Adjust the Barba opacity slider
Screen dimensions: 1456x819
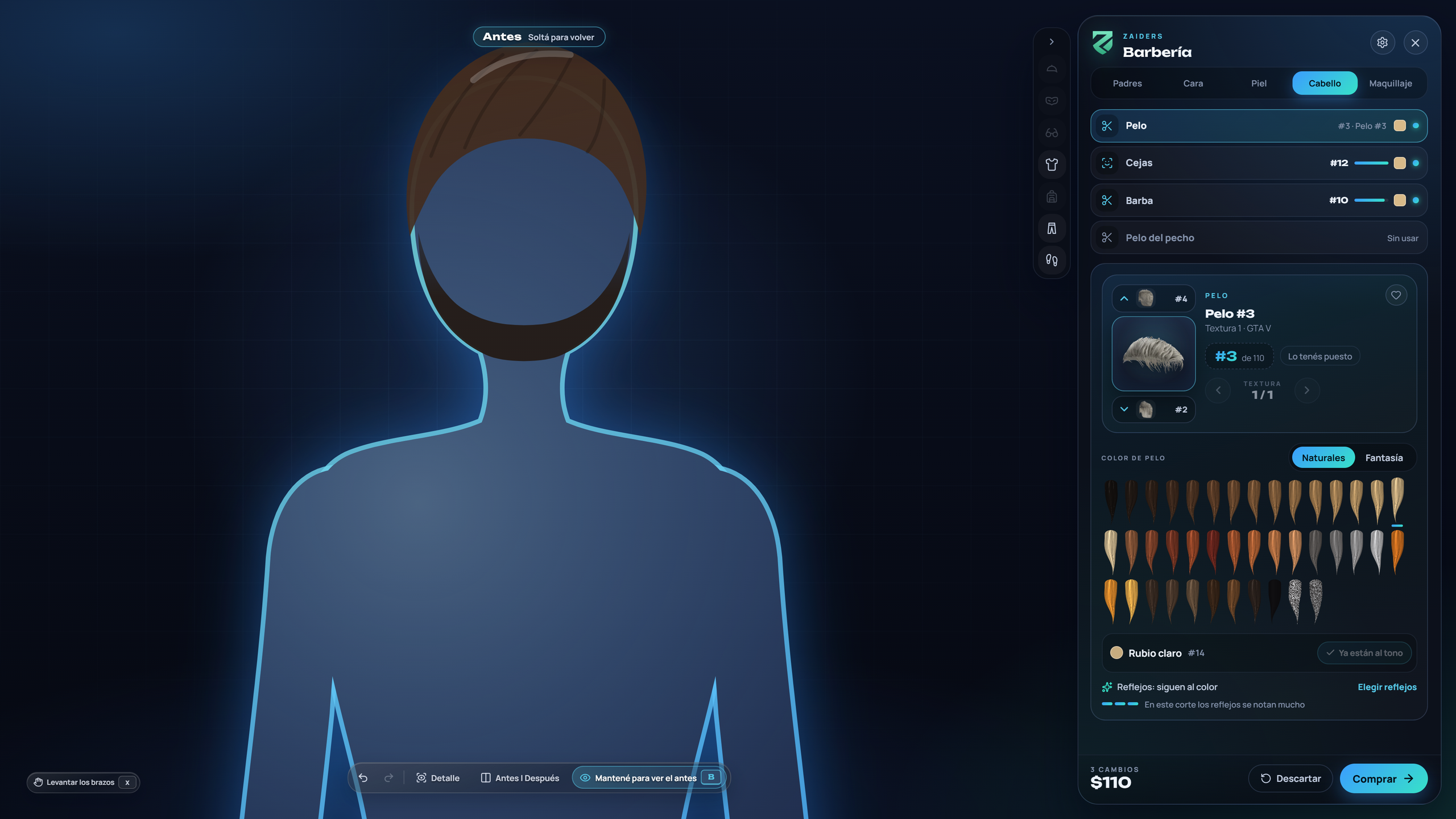coord(1371,200)
